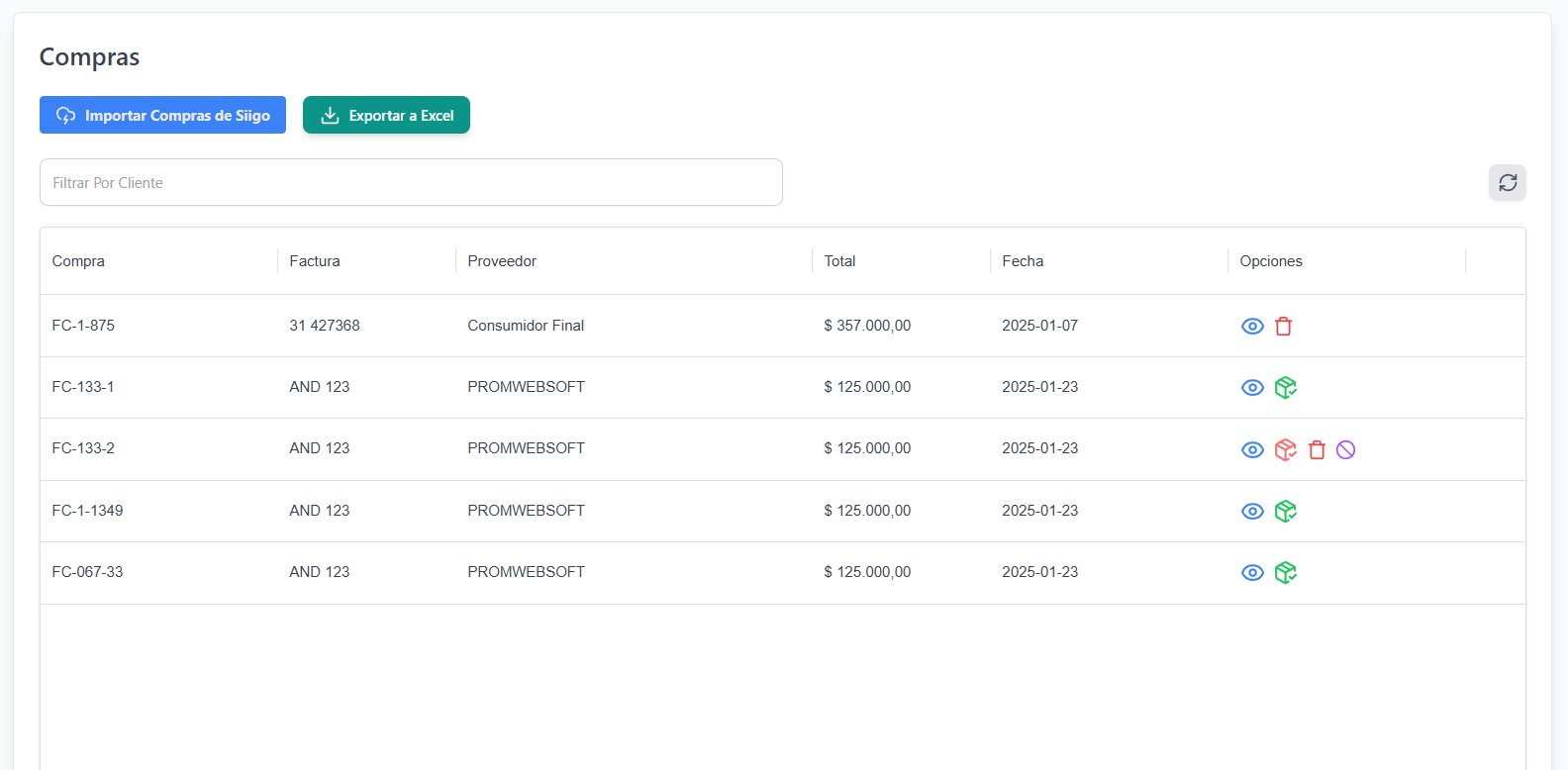Export purchases to Excel
Viewport: 1568px width, 770px height.
[x=386, y=115]
